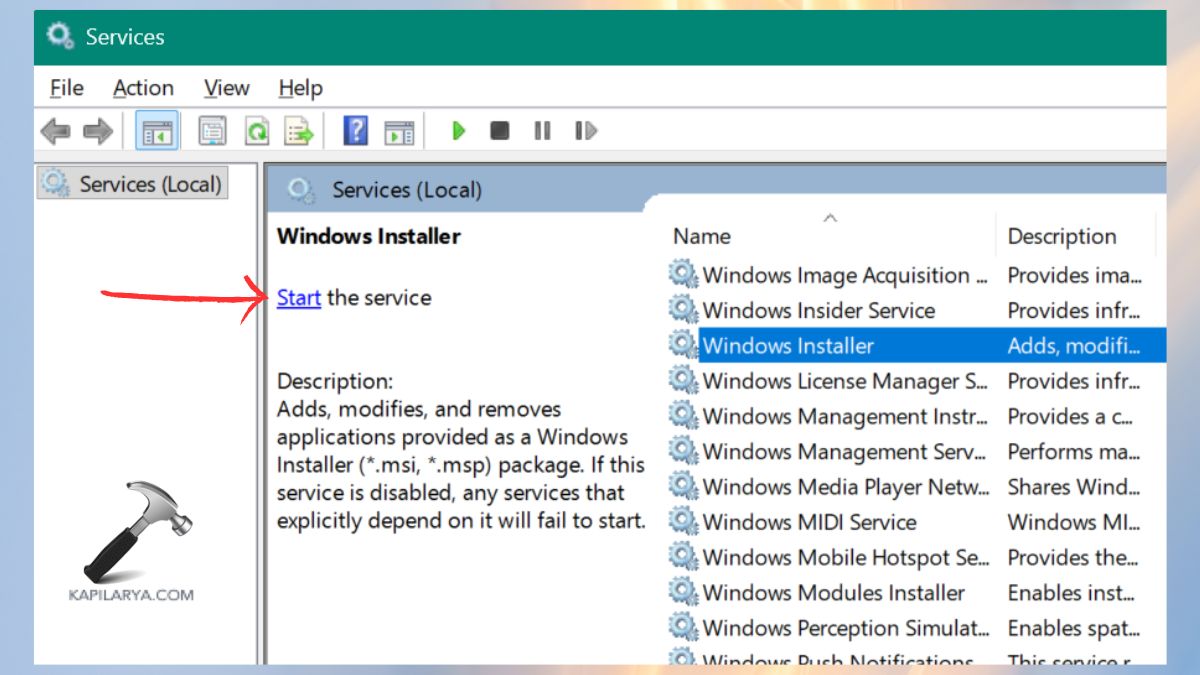Pause the service using the pause icon
The image size is (1200, 675).
tap(541, 130)
